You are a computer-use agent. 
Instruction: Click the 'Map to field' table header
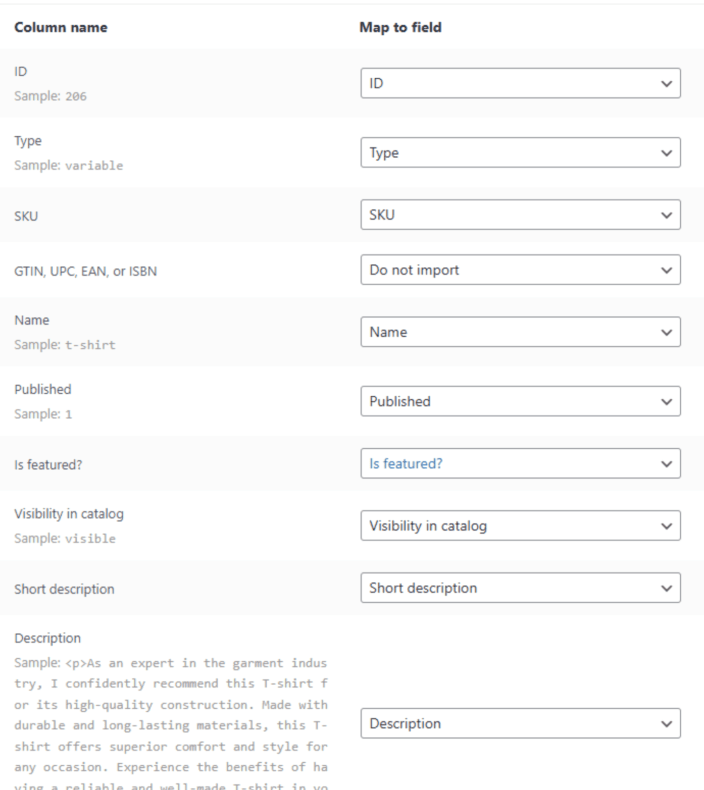click(400, 28)
